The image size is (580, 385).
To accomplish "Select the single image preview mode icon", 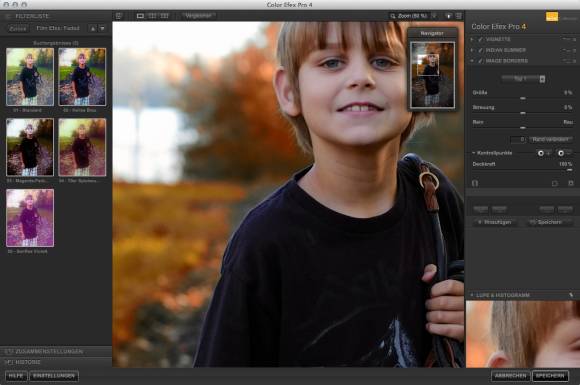I will (x=140, y=16).
